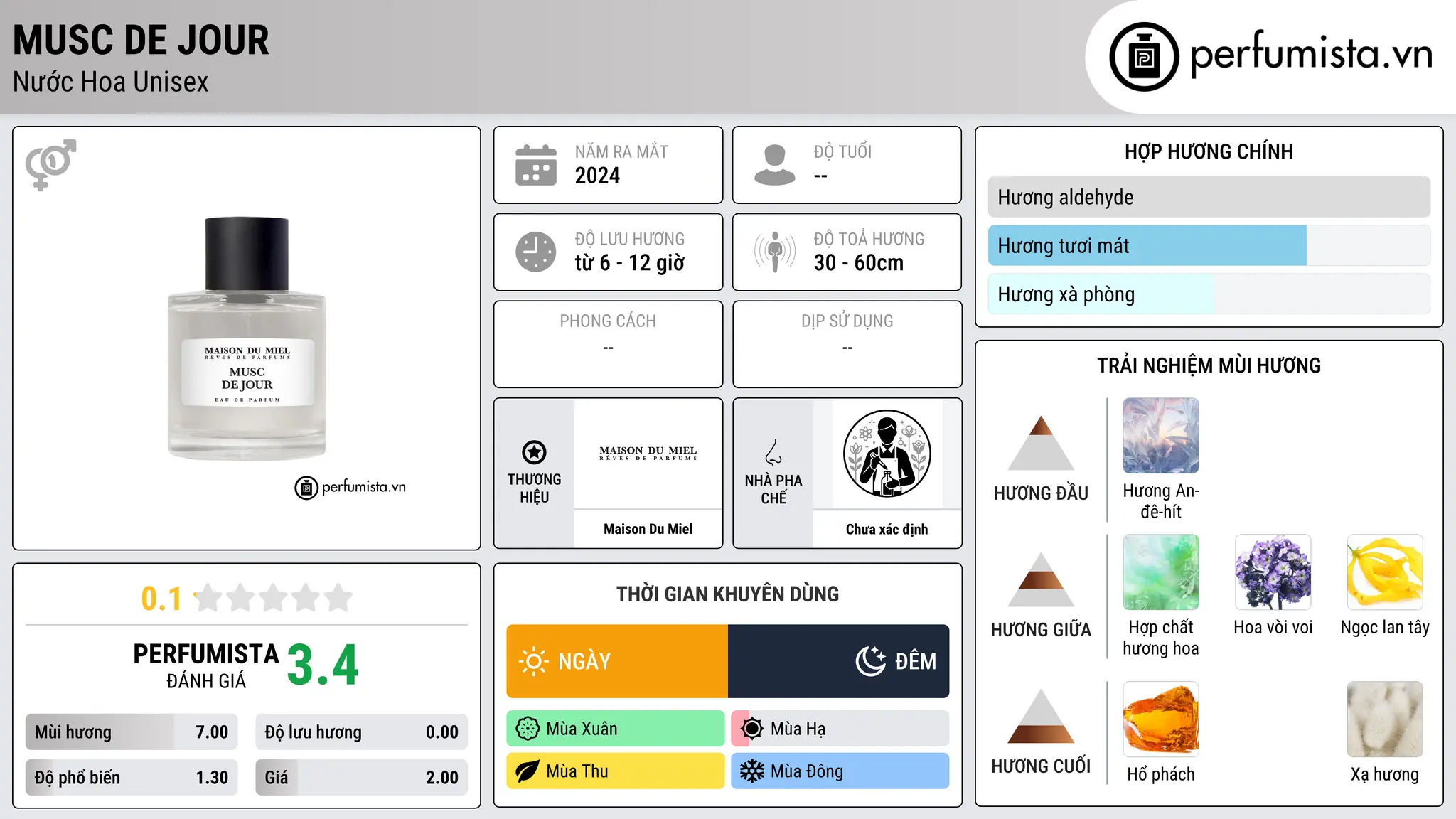Select the Hương tươi mát accord bar

pyautogui.click(x=1209, y=245)
